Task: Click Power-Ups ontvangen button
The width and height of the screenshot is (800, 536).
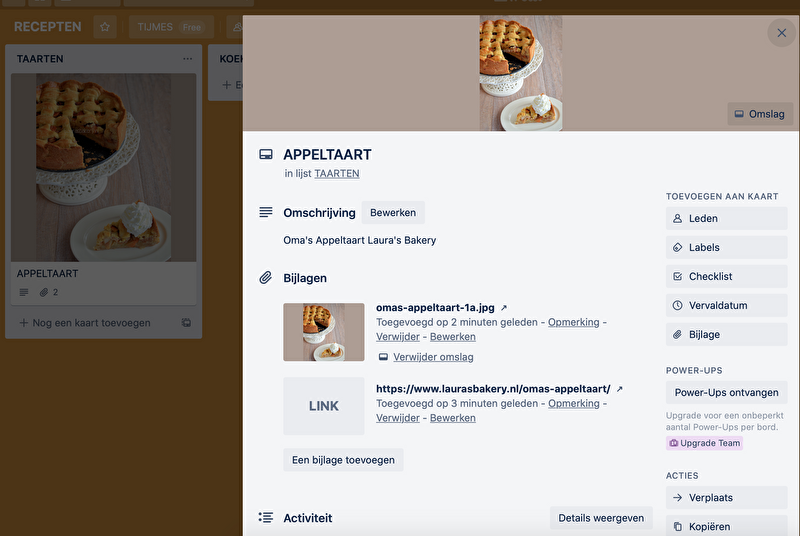Action: tap(726, 393)
